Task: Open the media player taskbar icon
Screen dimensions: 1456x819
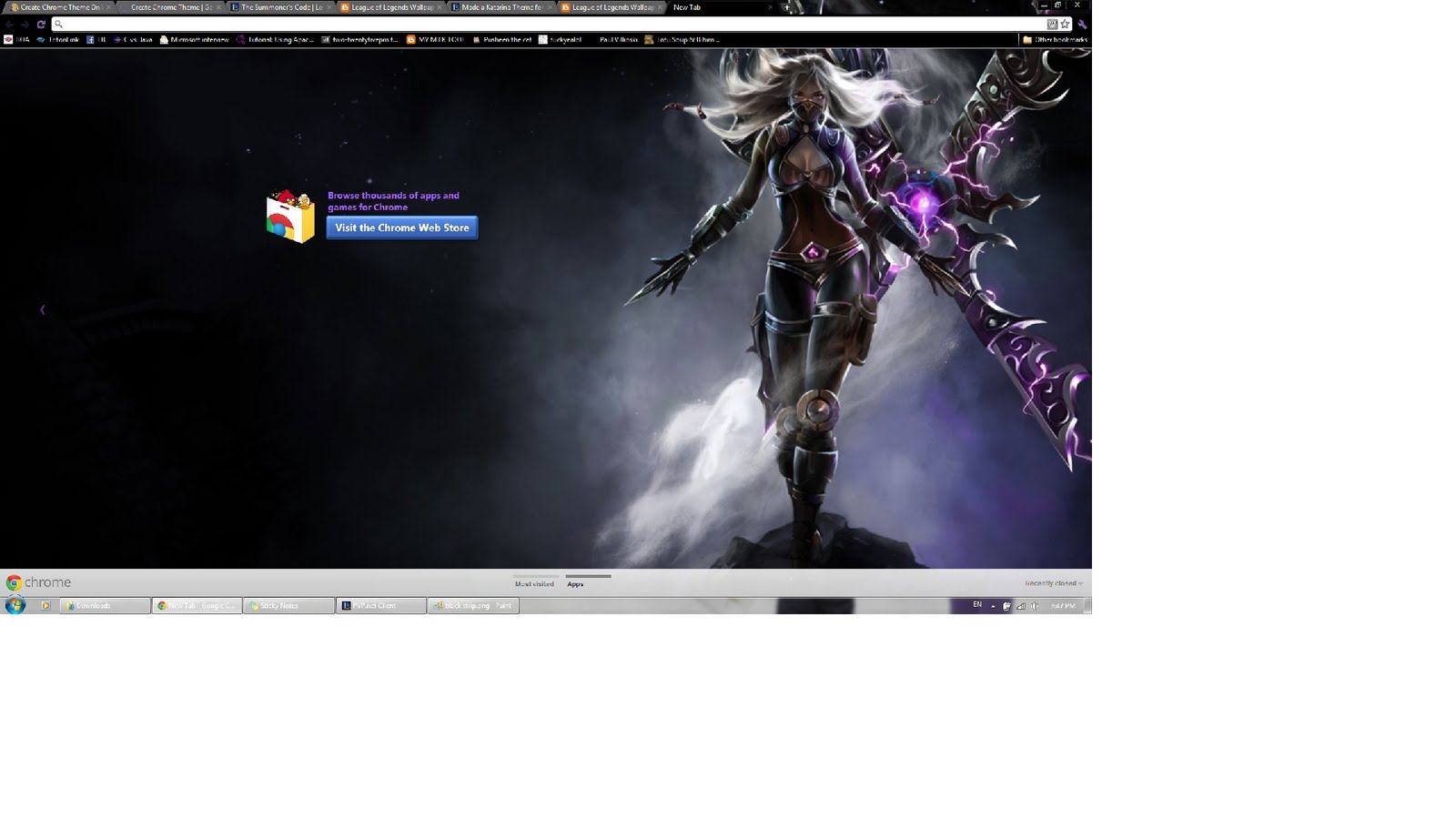Action: tap(45, 605)
